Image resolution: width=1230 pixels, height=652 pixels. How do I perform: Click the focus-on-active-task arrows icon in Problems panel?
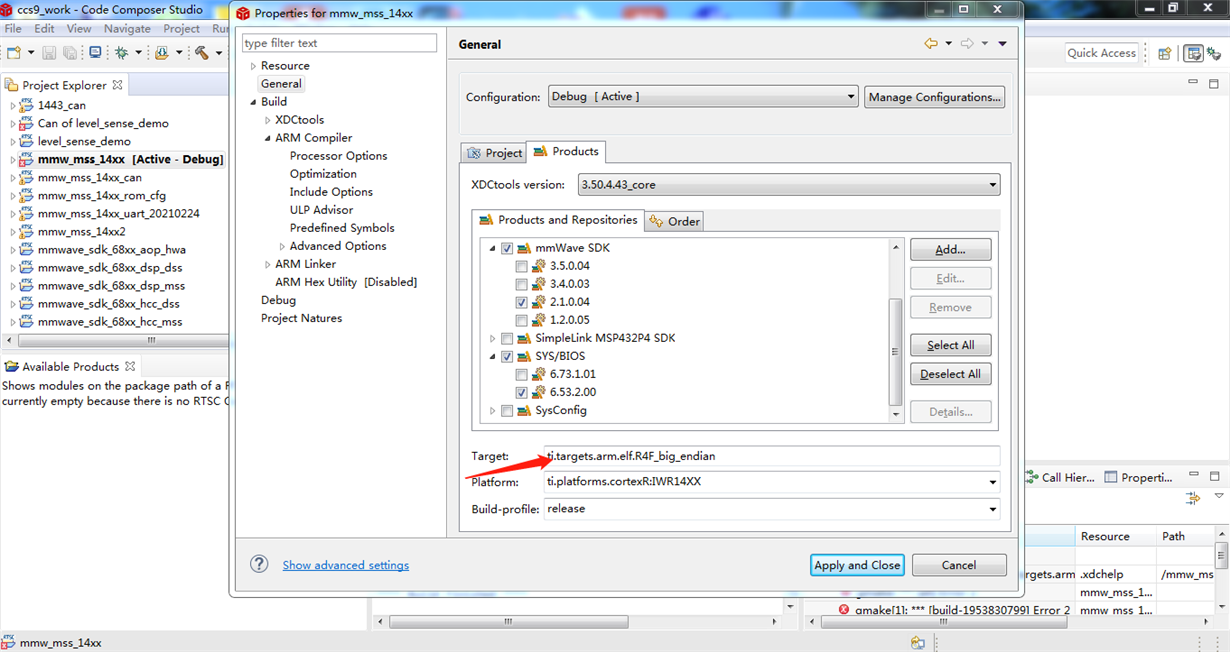point(1192,497)
